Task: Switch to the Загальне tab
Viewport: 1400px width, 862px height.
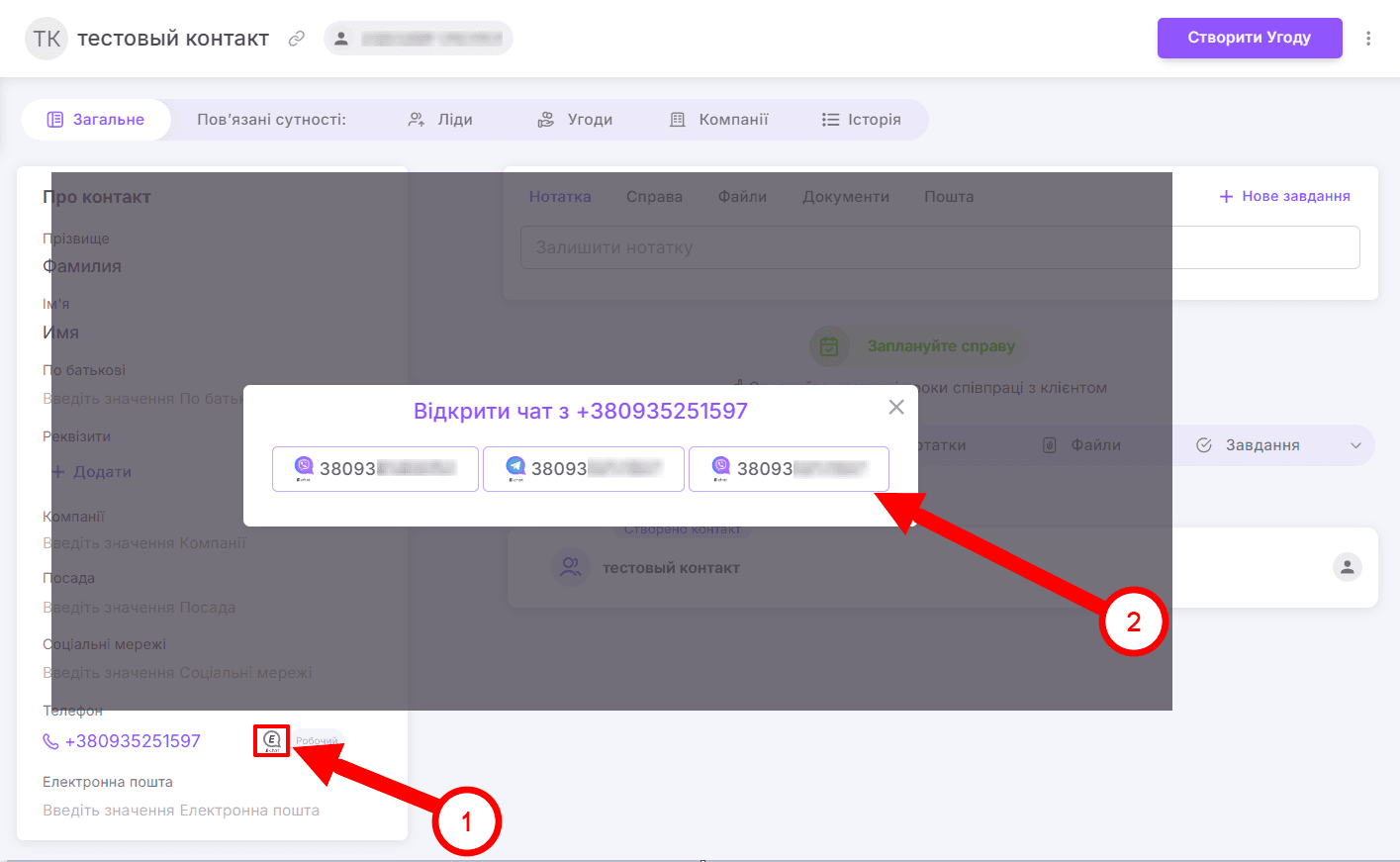Action: [96, 120]
